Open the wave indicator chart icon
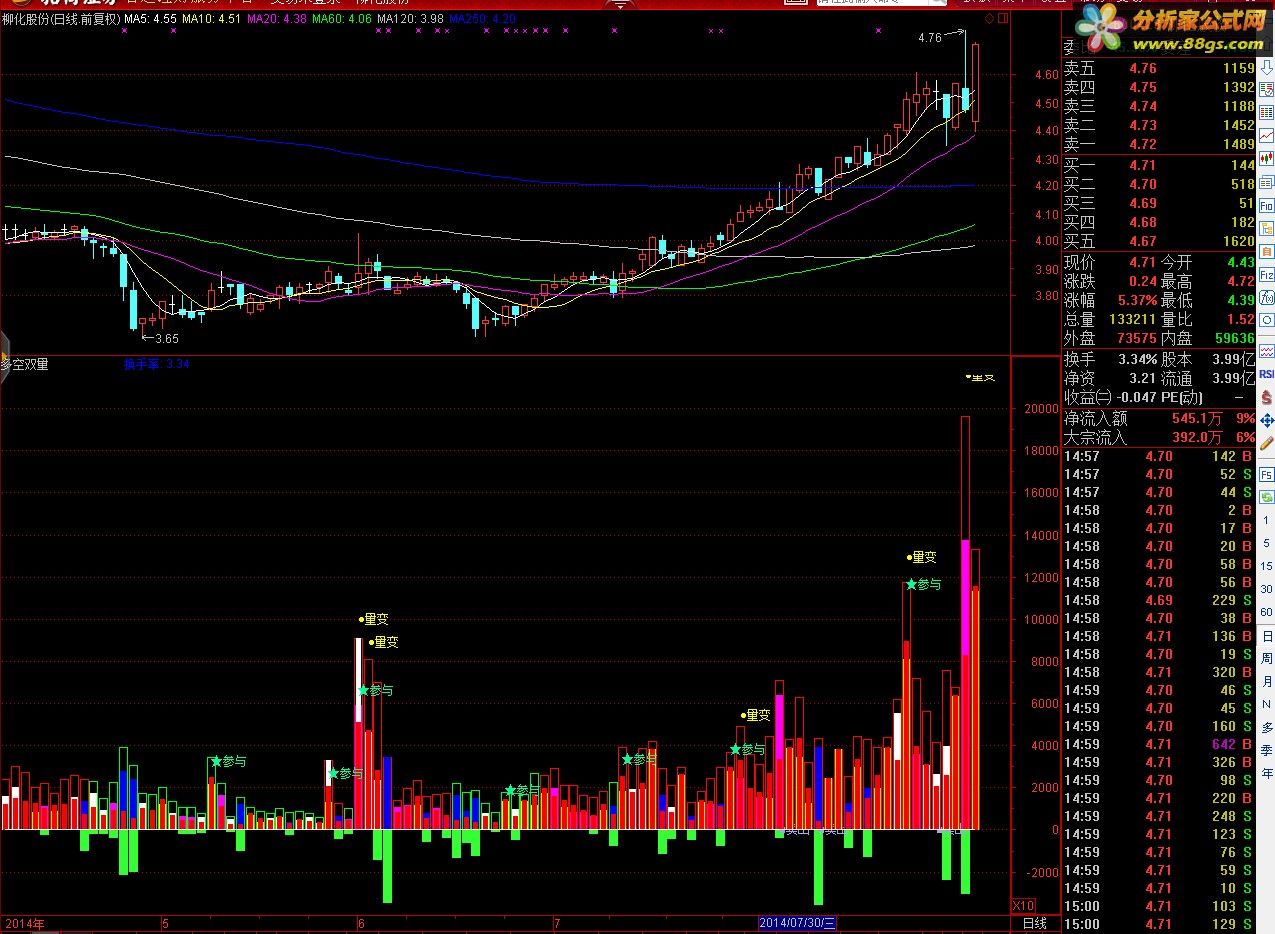The height and width of the screenshot is (934, 1275). pyautogui.click(x=1267, y=350)
